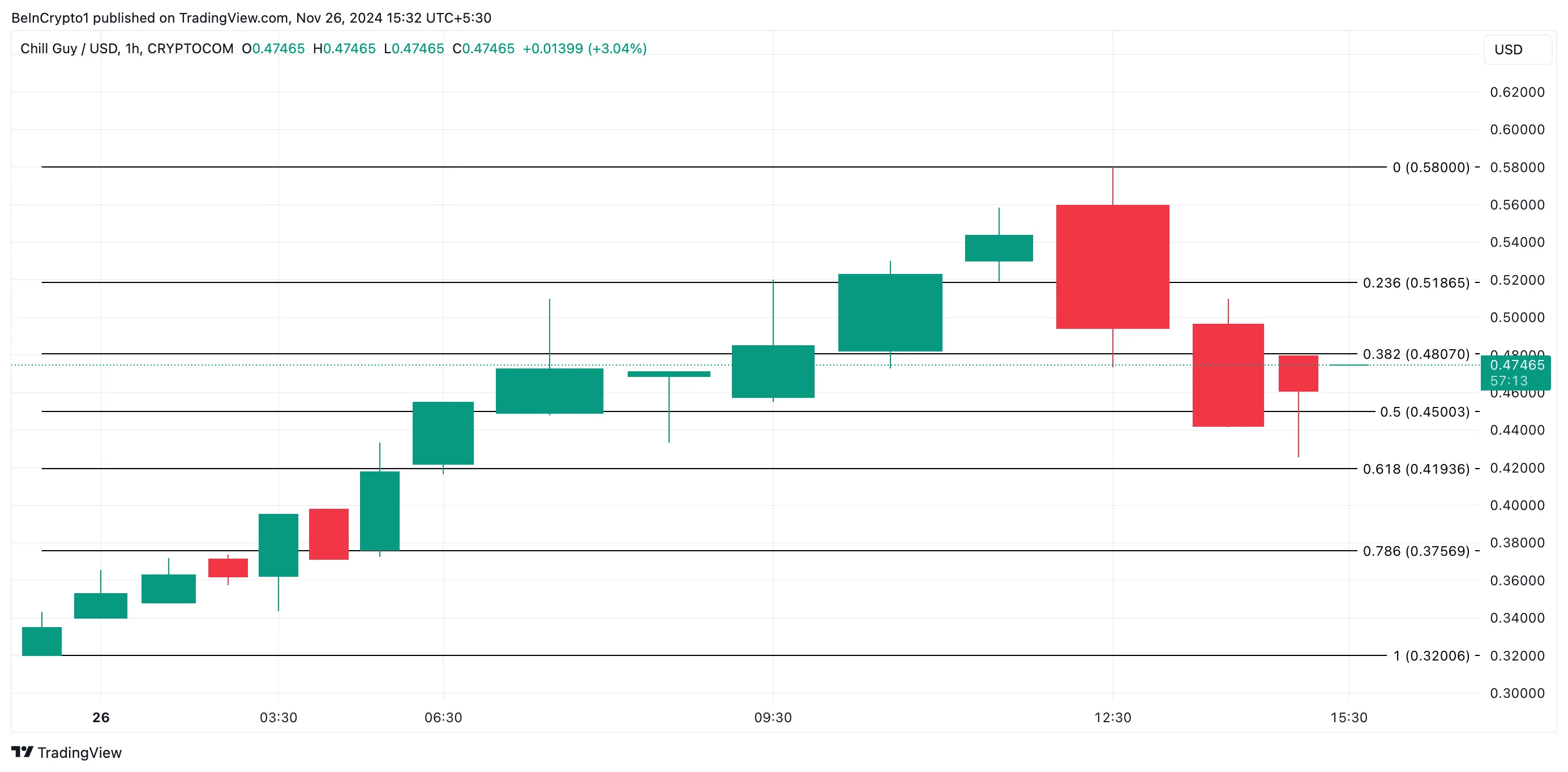Click the 1 (0.32006) Fibonacci level label

click(1430, 656)
